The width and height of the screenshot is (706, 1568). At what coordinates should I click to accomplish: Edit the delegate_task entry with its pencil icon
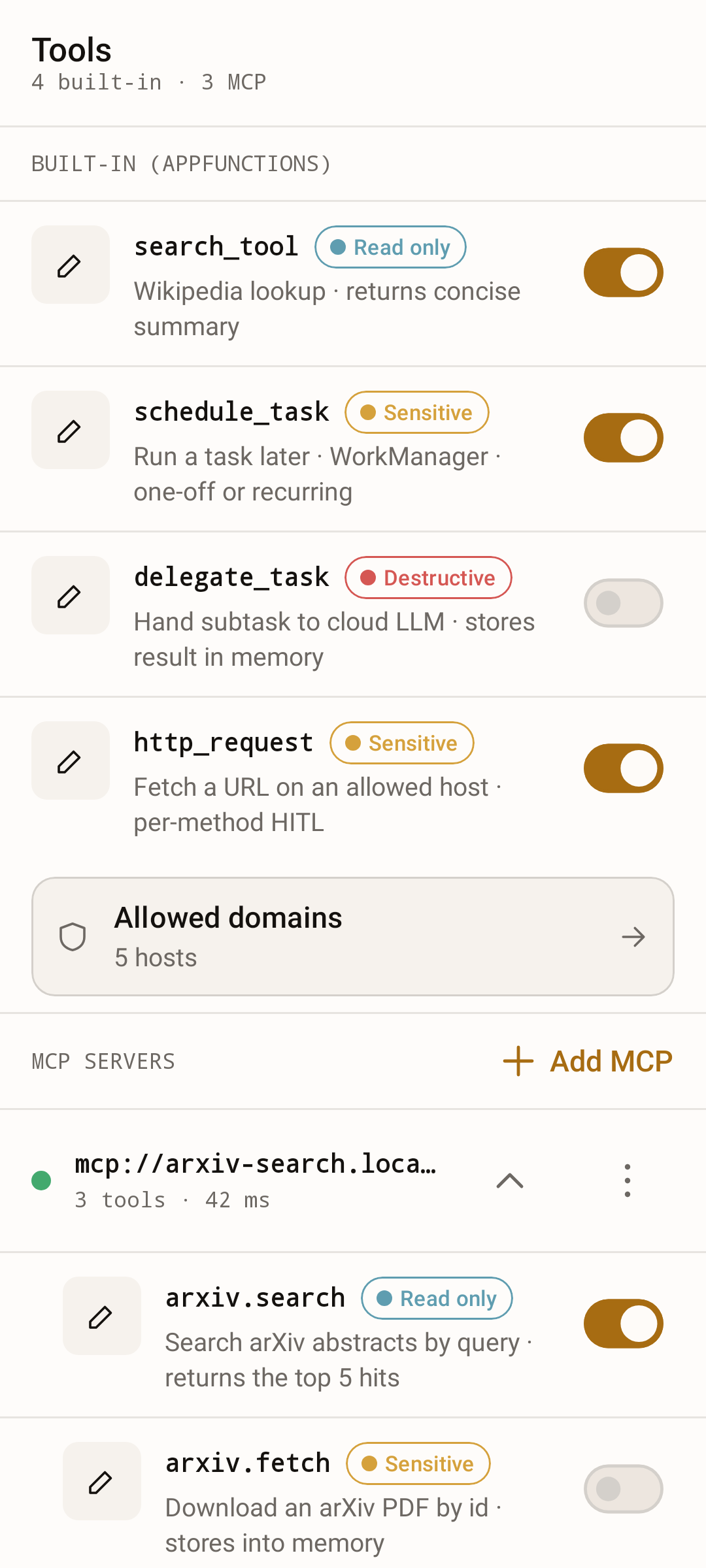click(x=71, y=595)
